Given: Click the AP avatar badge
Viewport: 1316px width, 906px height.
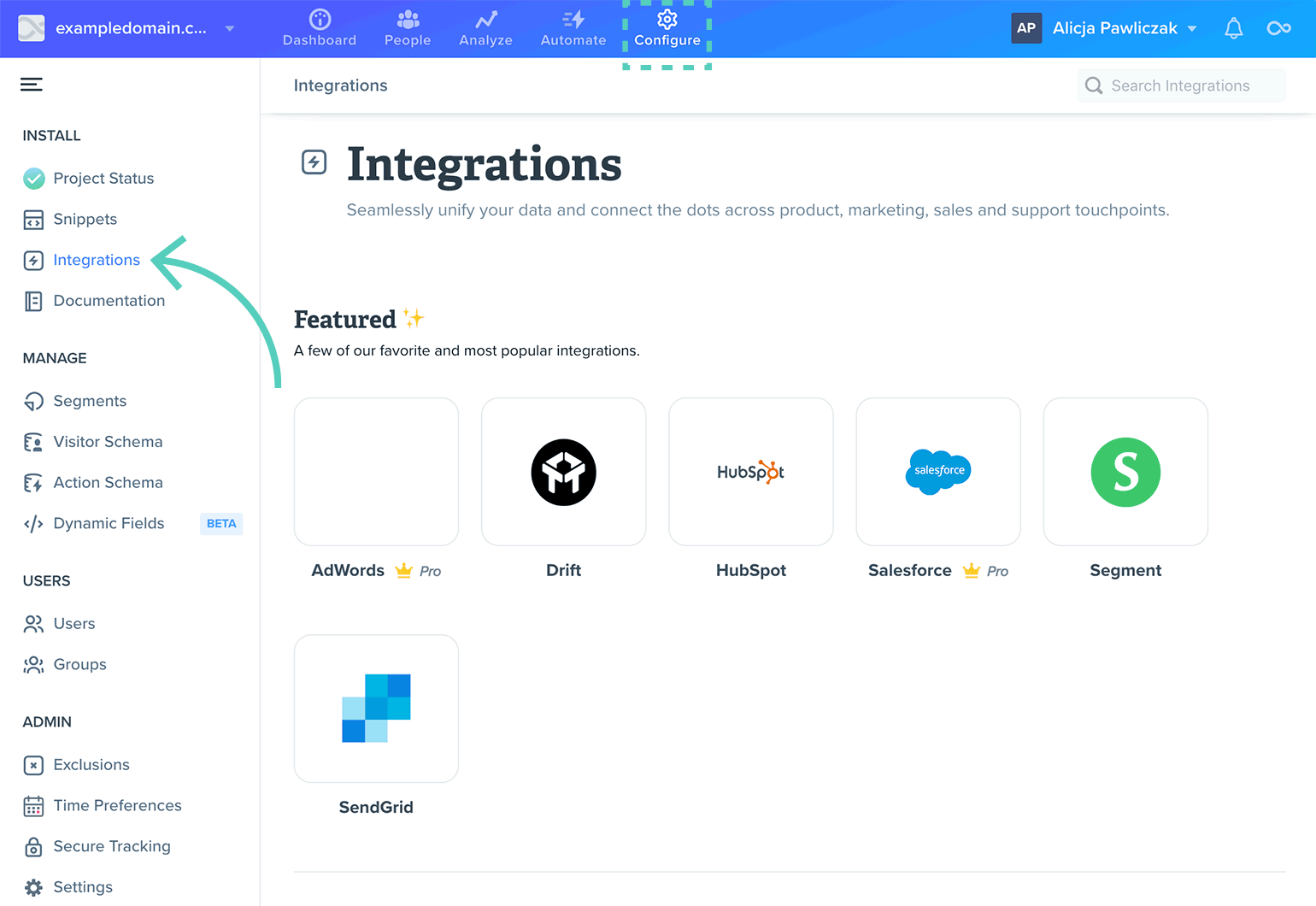Looking at the screenshot, I should (x=1026, y=28).
